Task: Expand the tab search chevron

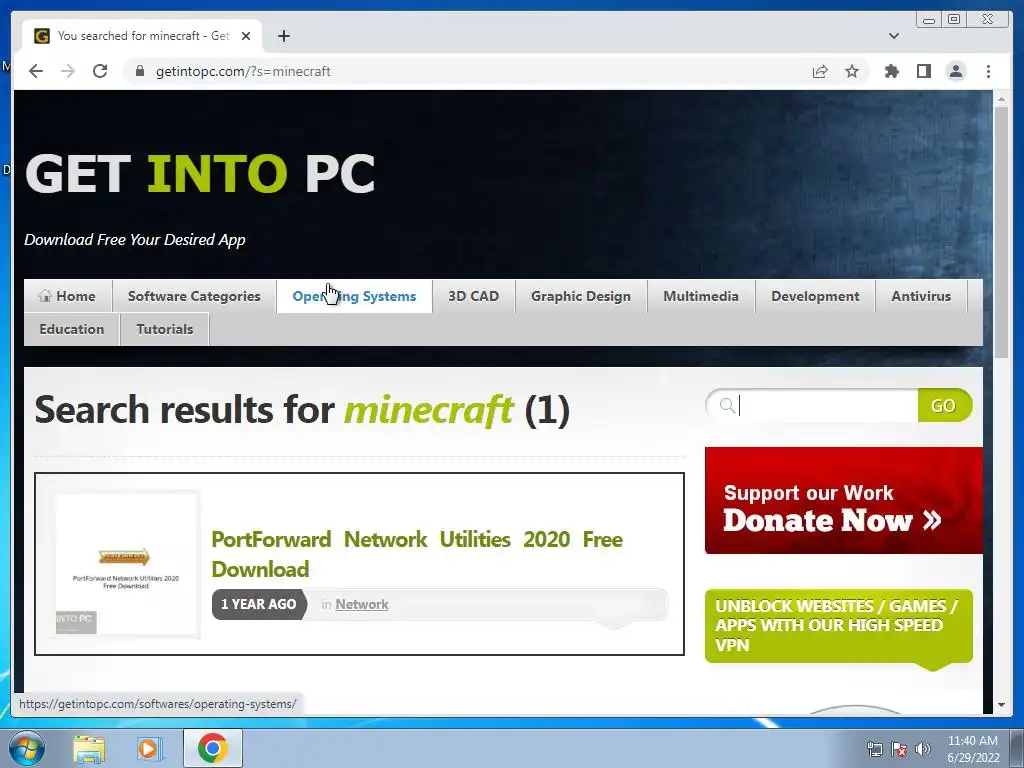Action: (893, 36)
